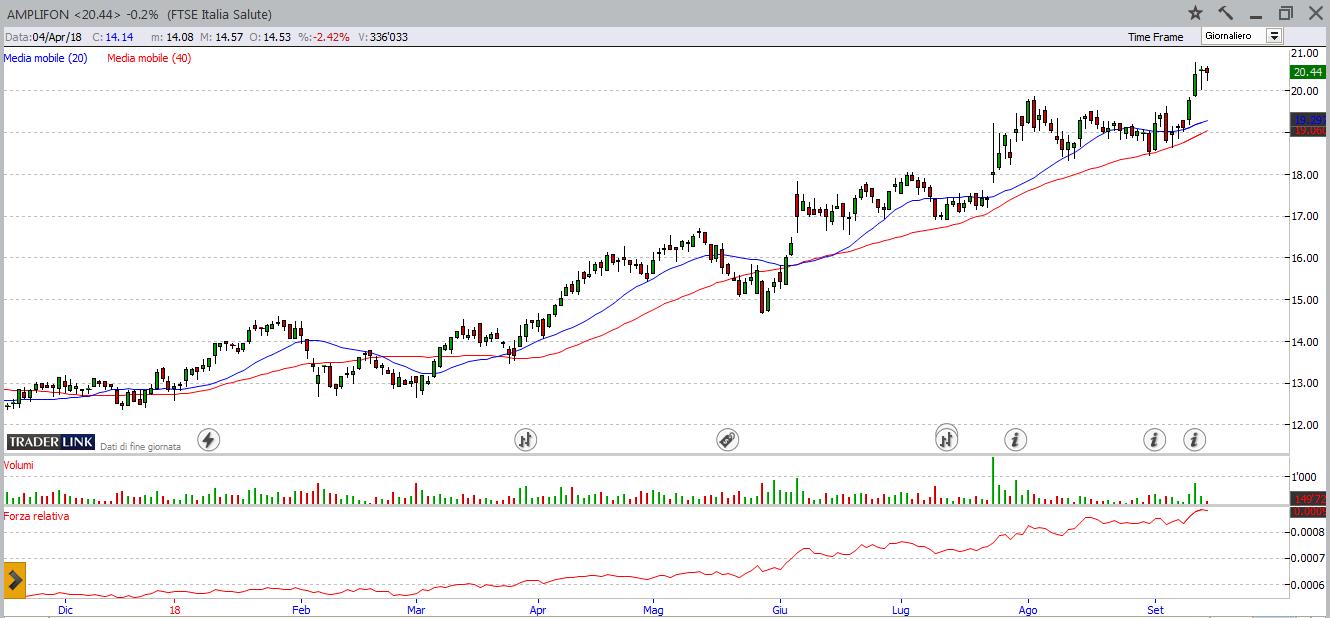The height and width of the screenshot is (618, 1330).
Task: Restore the chart window with the maximize button
Action: [1286, 13]
